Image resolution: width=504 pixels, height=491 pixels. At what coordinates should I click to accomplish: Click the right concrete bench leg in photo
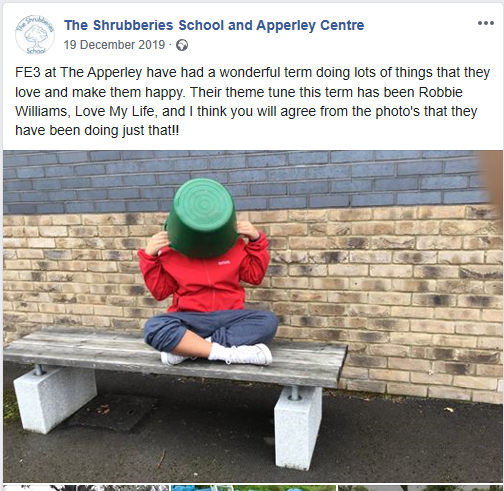297,429
